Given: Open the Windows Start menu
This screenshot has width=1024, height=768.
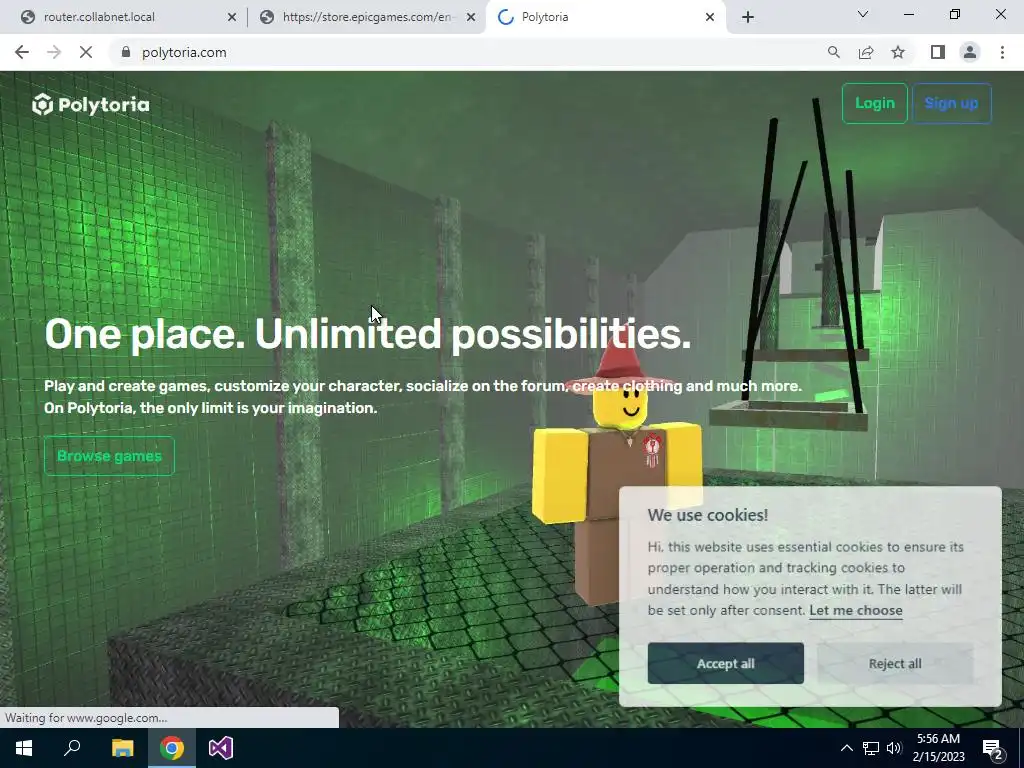Looking at the screenshot, I should coord(24,748).
